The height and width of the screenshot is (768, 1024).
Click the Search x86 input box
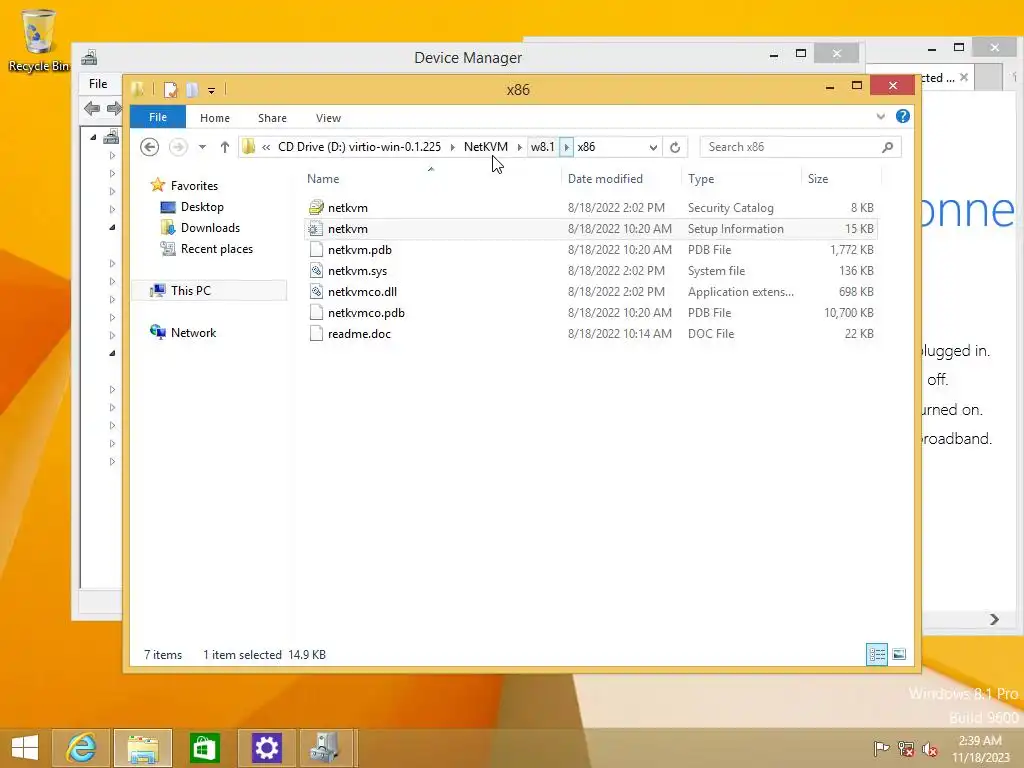(x=790, y=147)
